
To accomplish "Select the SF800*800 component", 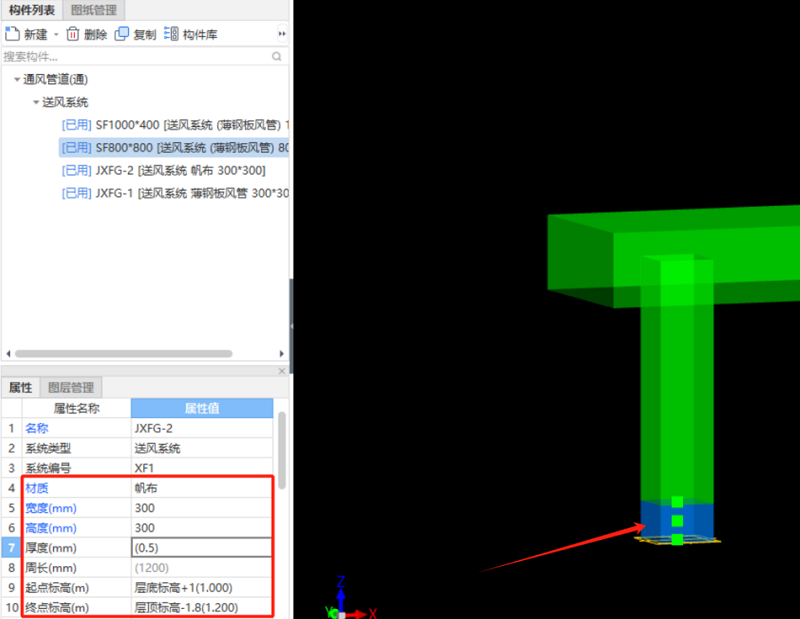I will (x=174, y=147).
